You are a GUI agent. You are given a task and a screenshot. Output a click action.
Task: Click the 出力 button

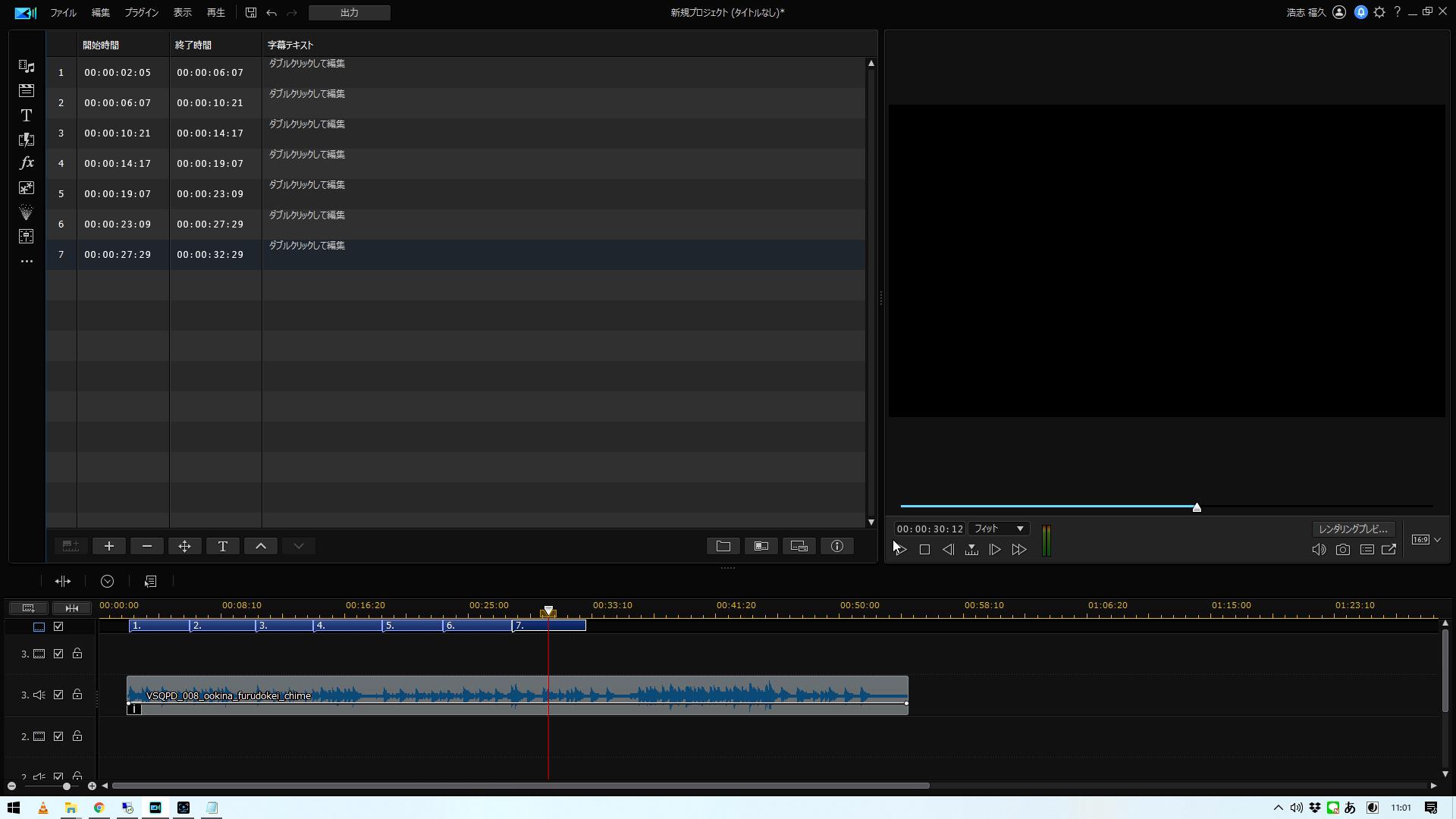point(350,13)
